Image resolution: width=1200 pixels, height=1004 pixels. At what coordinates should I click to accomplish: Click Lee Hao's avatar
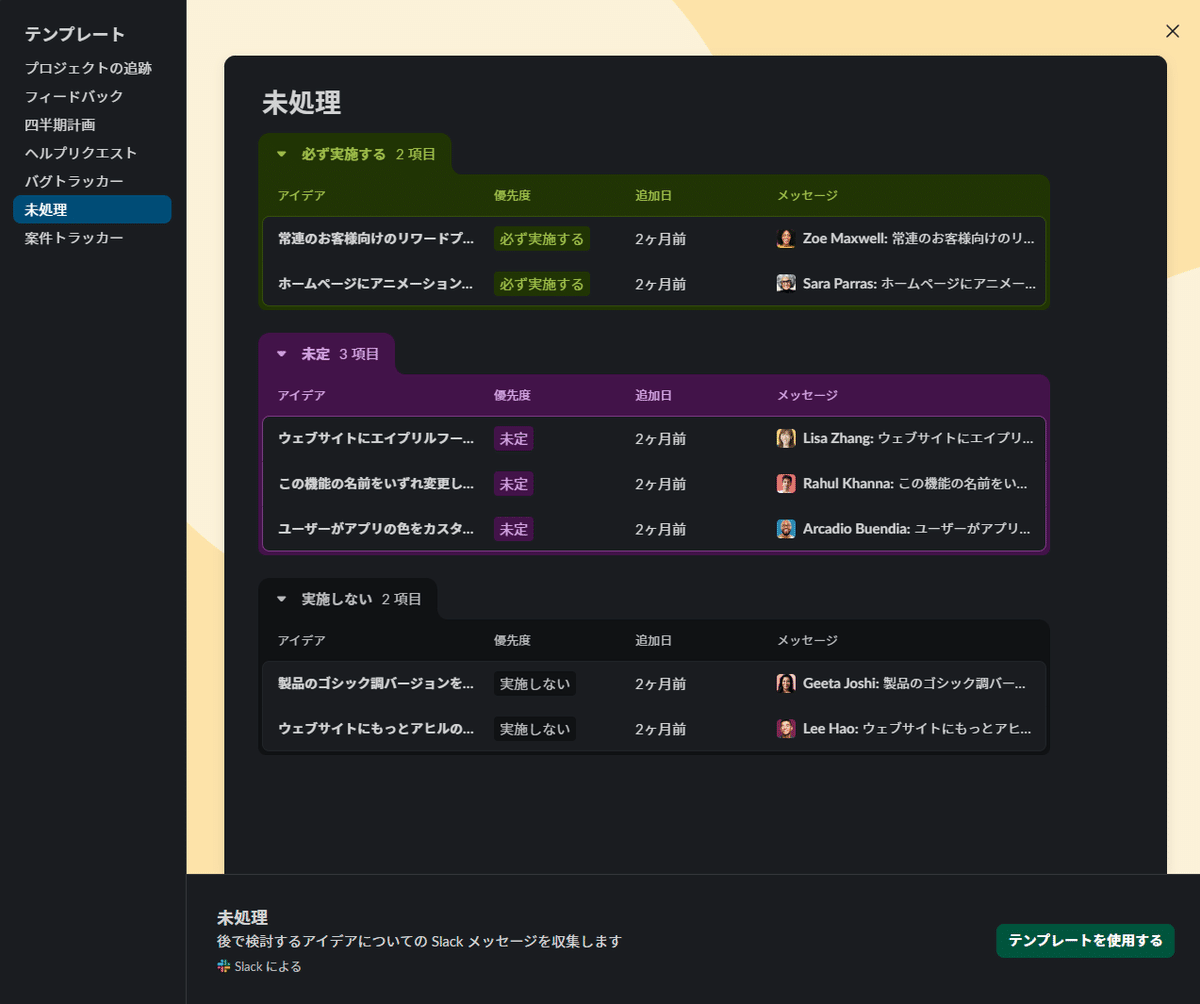pos(786,728)
